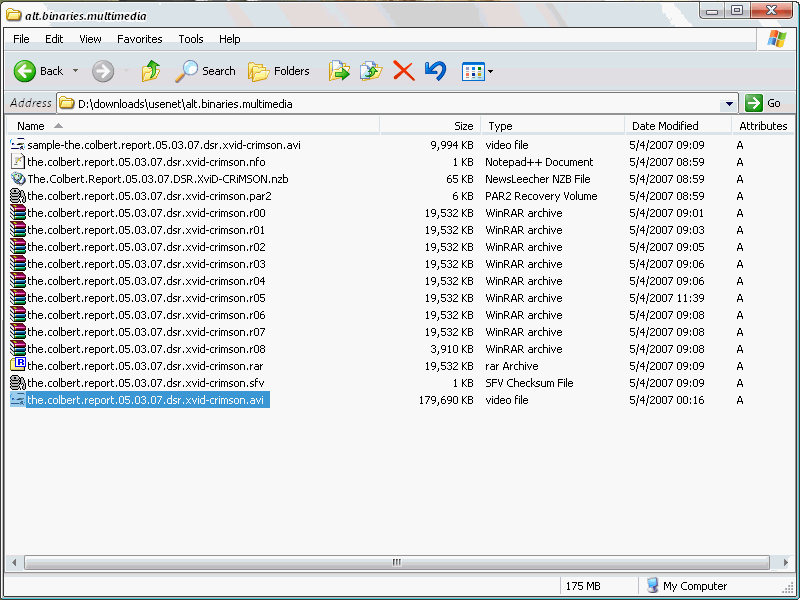
Task: Click the '179,690 KB' size value
Action: click(446, 400)
